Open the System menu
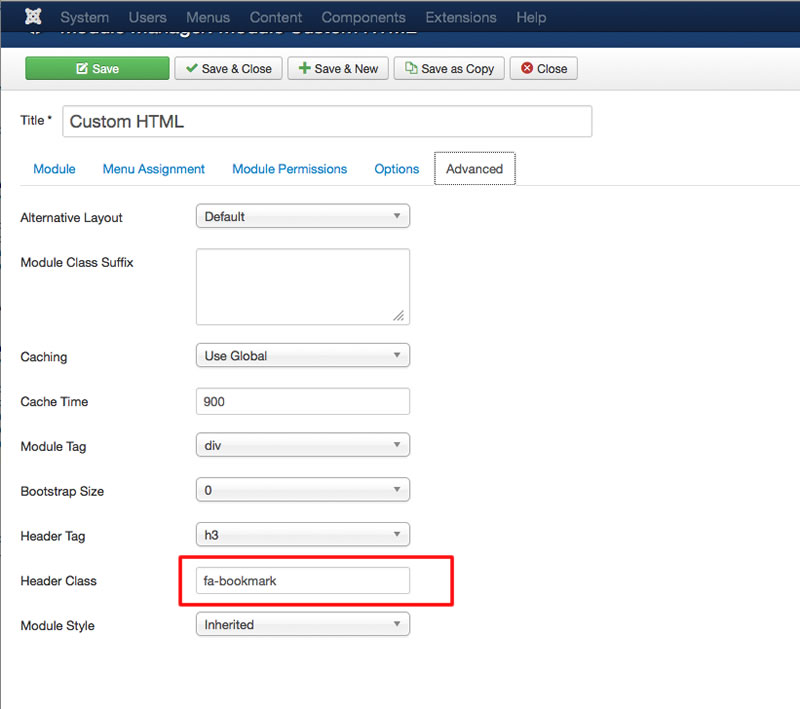The image size is (800, 709). [x=85, y=17]
